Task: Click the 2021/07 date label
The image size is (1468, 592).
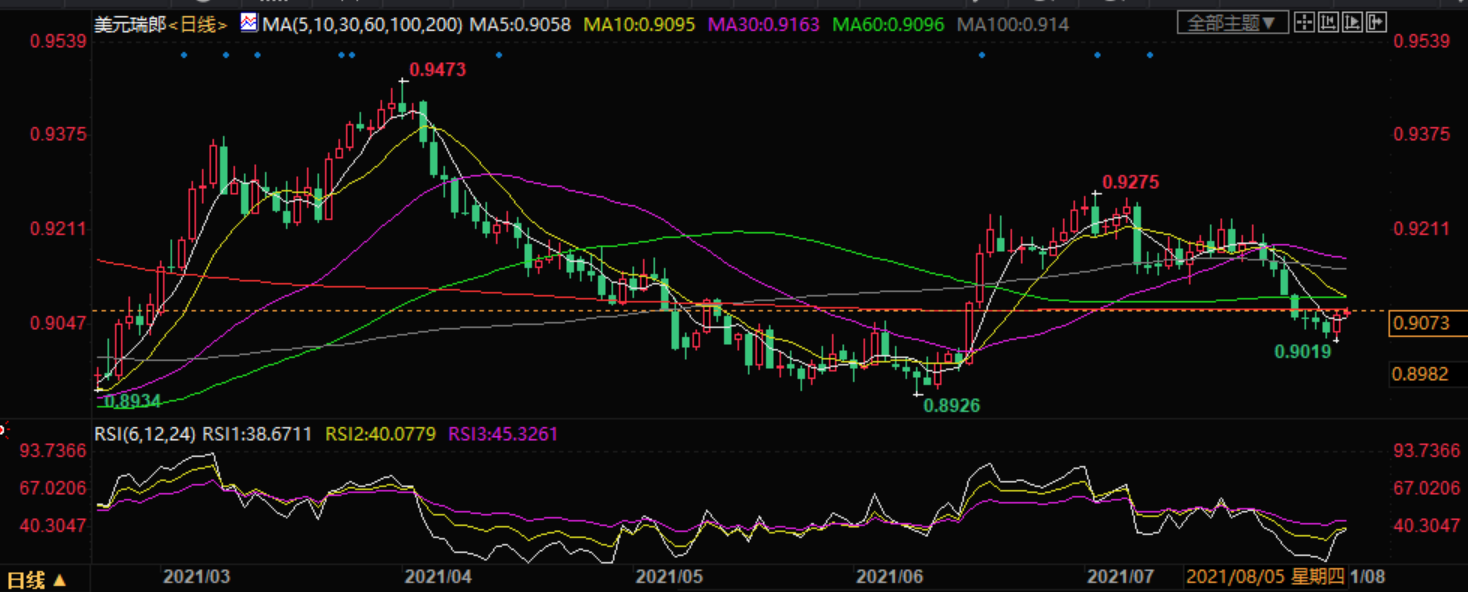Action: (x=1120, y=577)
